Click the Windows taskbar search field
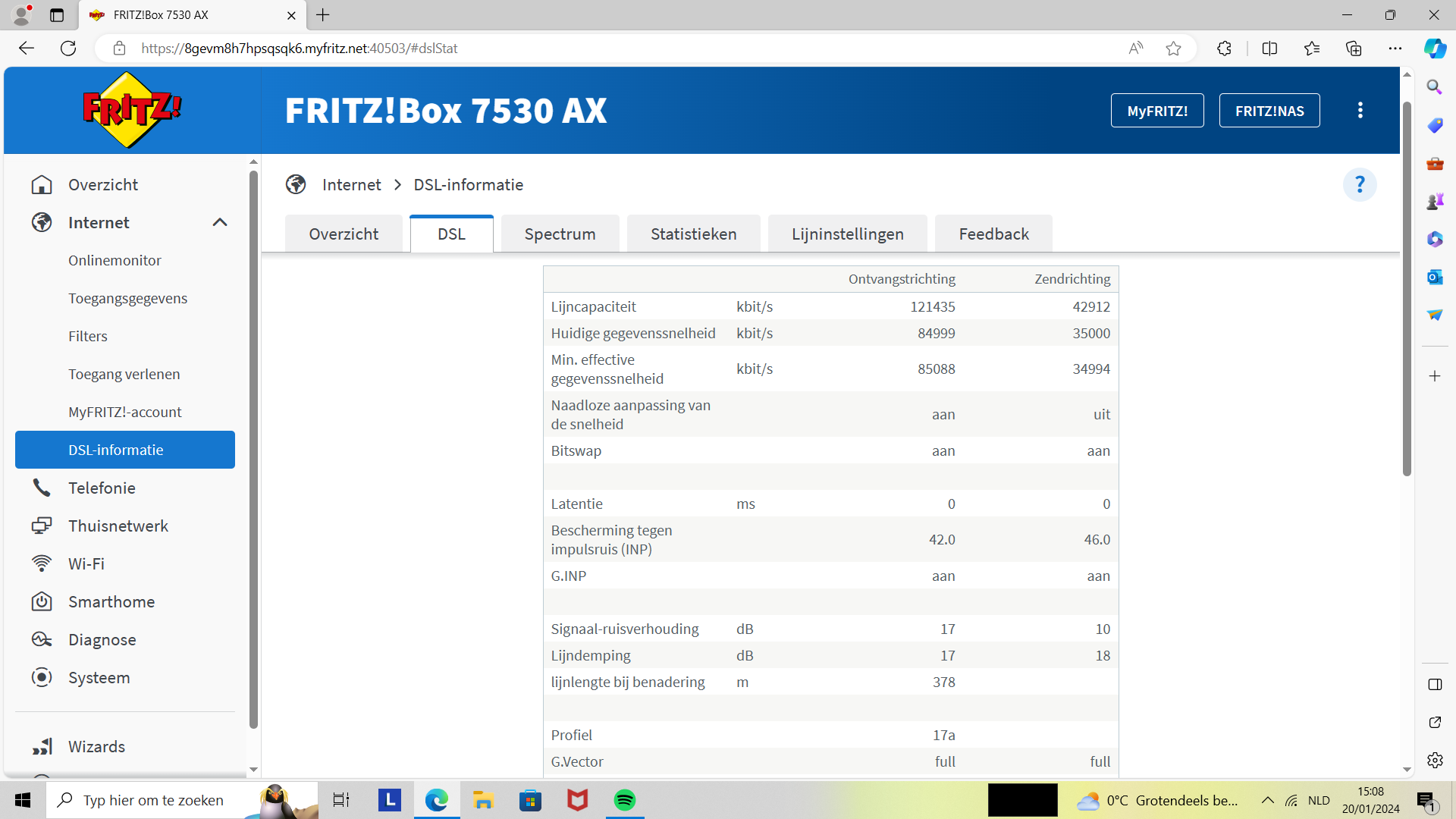 click(153, 800)
